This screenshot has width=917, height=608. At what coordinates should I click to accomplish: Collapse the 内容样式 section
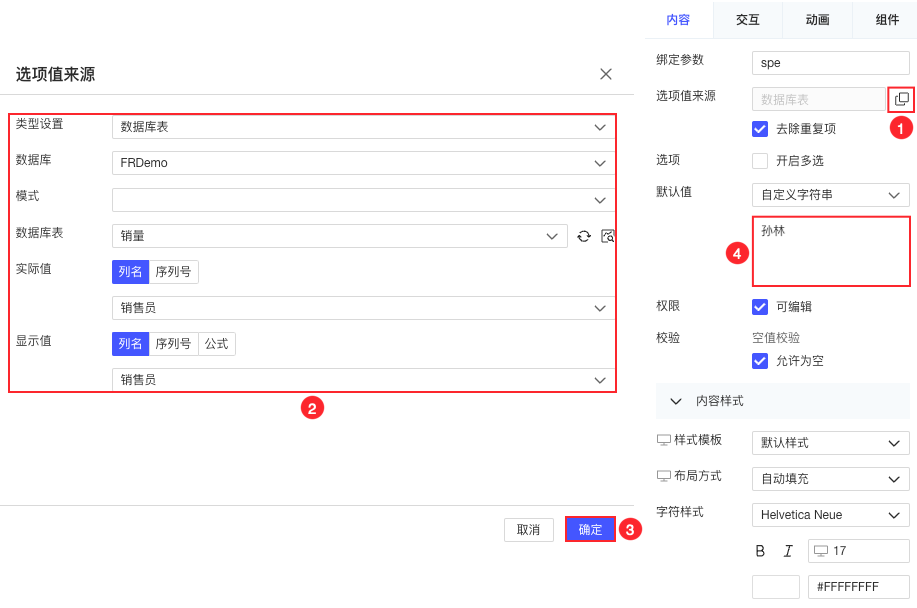point(676,401)
